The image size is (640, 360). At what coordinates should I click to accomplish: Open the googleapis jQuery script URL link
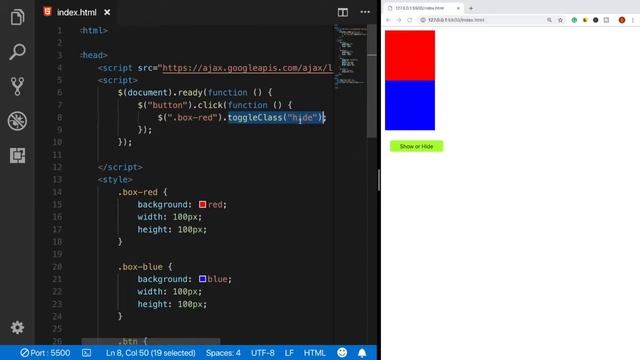coord(248,68)
